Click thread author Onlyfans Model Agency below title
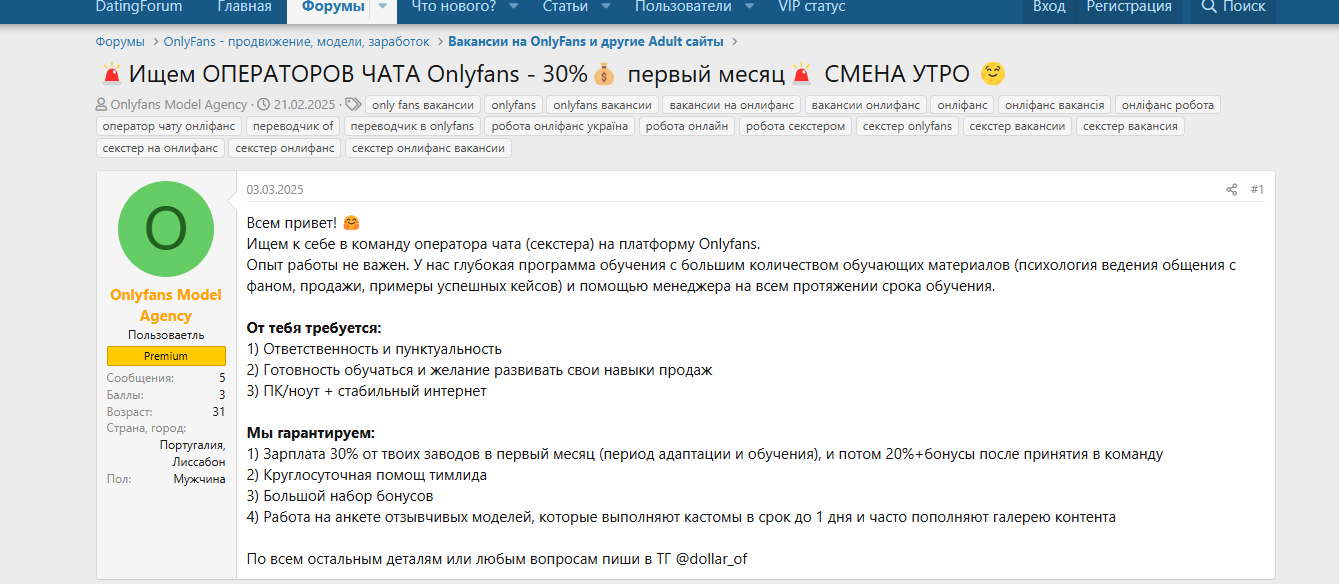1339x584 pixels. 179,104
